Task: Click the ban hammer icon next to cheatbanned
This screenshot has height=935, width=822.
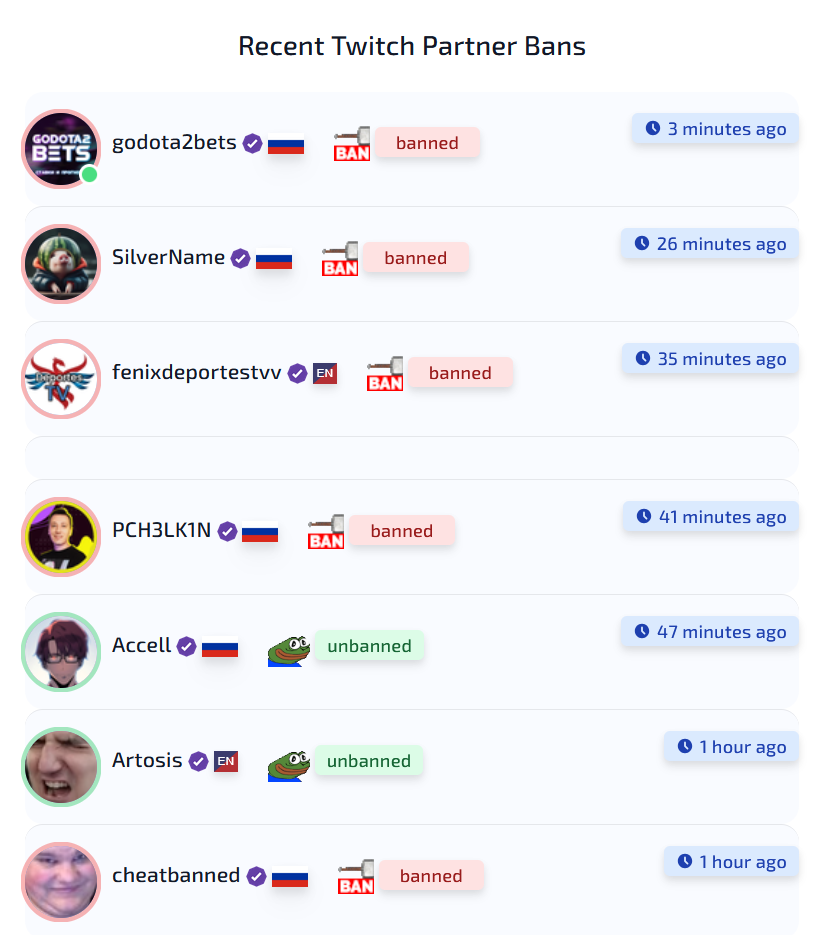Action: (x=356, y=876)
